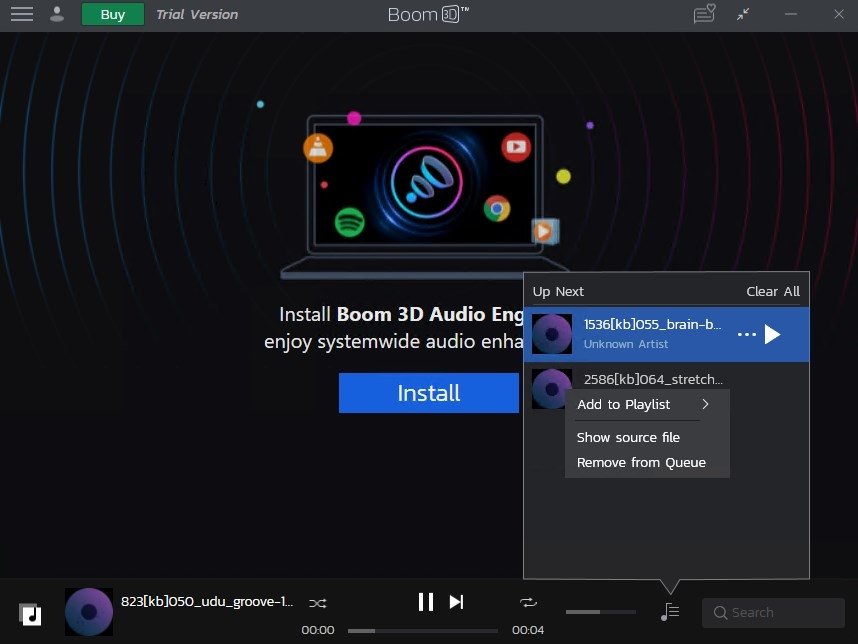
Task: Open the feedback heart message icon
Action: pyautogui.click(x=704, y=14)
